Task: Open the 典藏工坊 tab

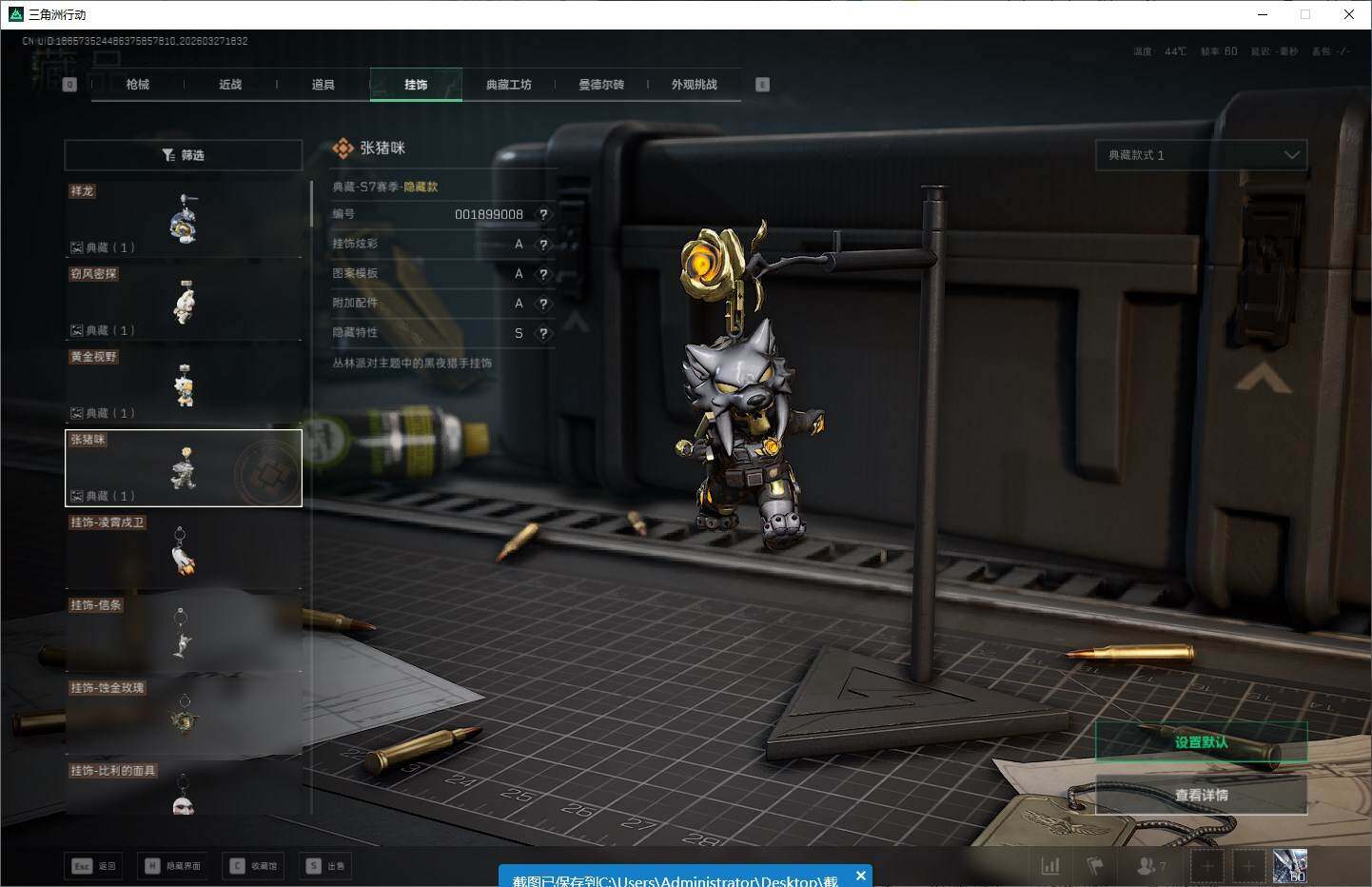Action: pyautogui.click(x=508, y=85)
